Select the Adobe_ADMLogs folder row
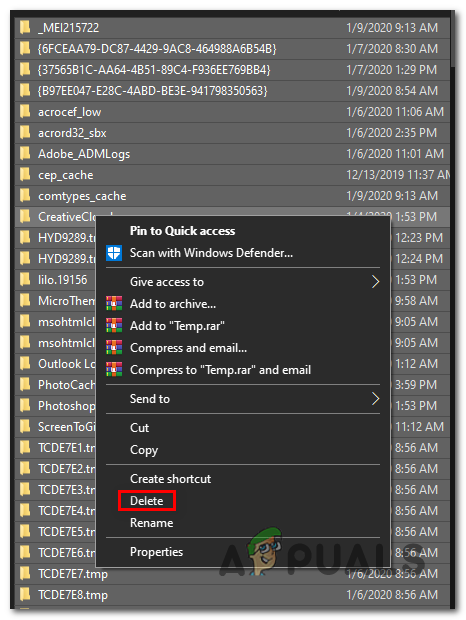Viewport: 466px width, 620px height. tap(232, 154)
